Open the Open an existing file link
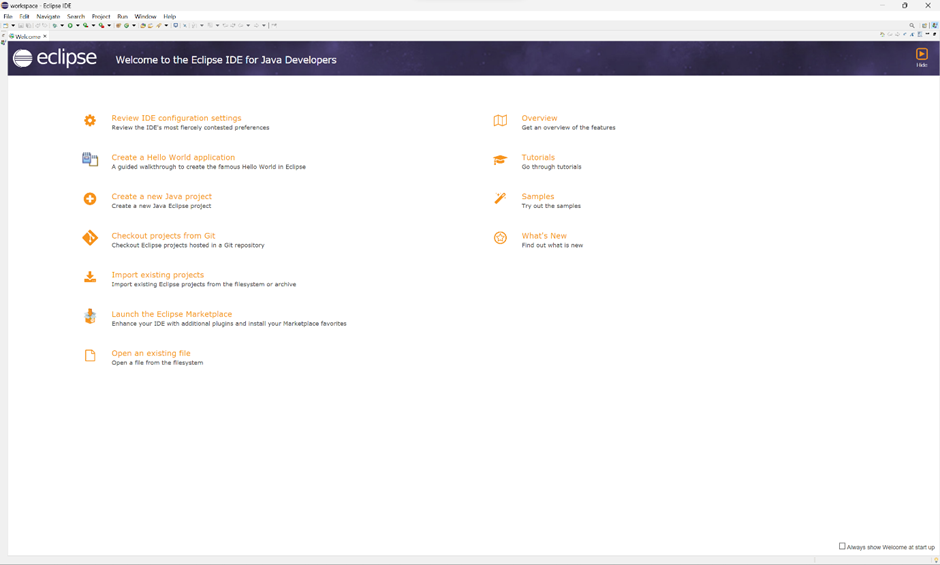Image resolution: width=940 pixels, height=565 pixels. [151, 353]
